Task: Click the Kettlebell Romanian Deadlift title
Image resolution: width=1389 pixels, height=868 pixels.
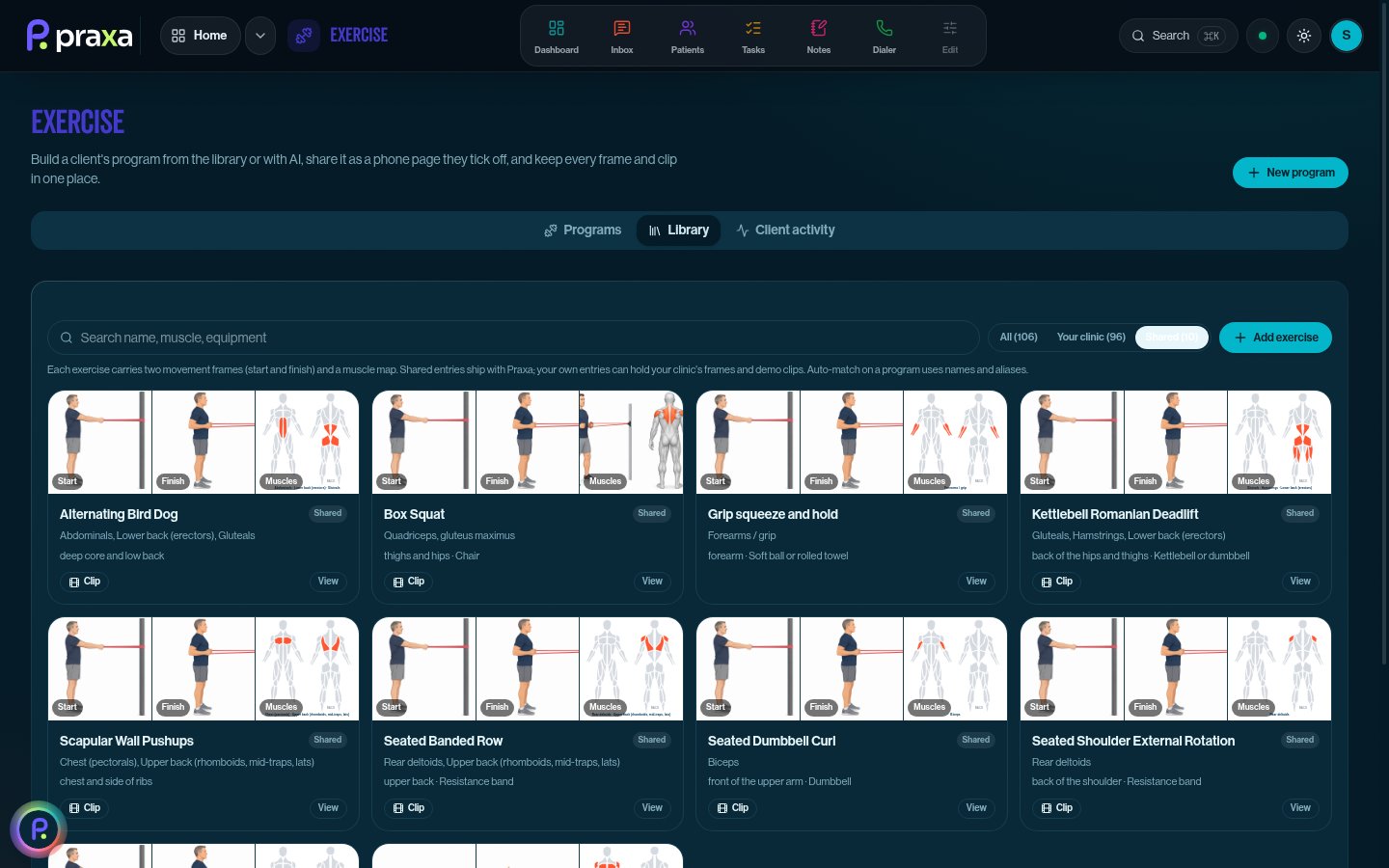Action: coord(1115,514)
